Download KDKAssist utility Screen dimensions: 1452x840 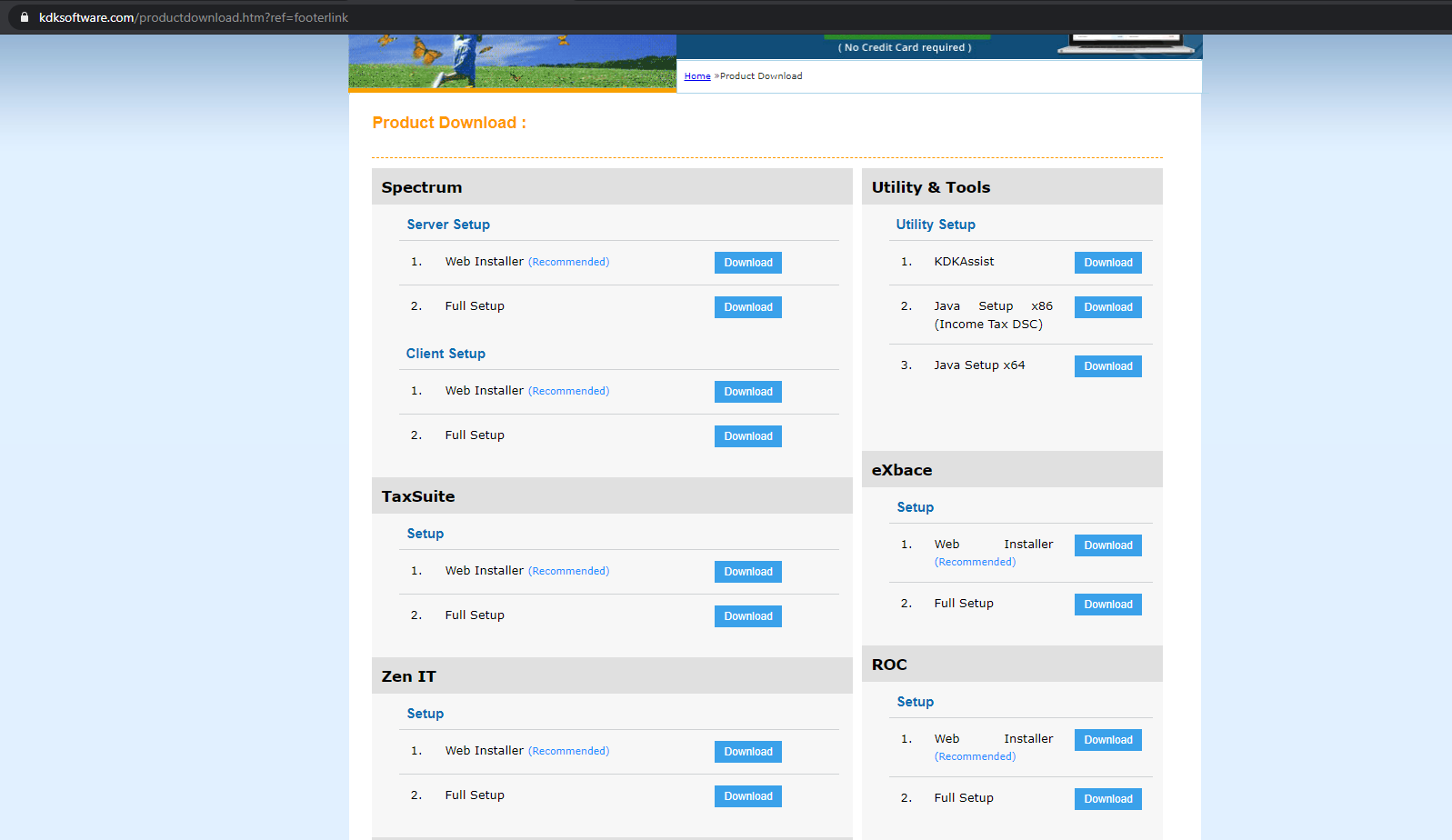coord(1108,263)
